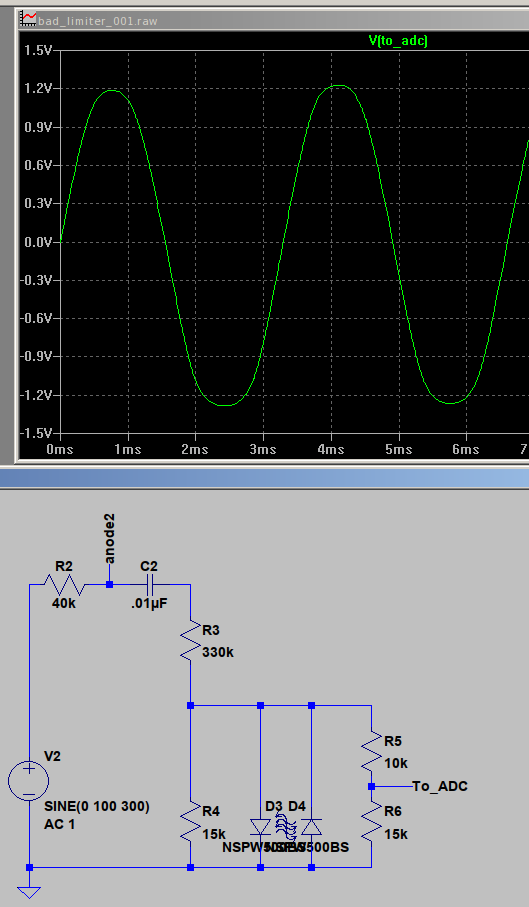Click the wire junction under the anode2 label
The height and width of the screenshot is (907, 529).
109,585
